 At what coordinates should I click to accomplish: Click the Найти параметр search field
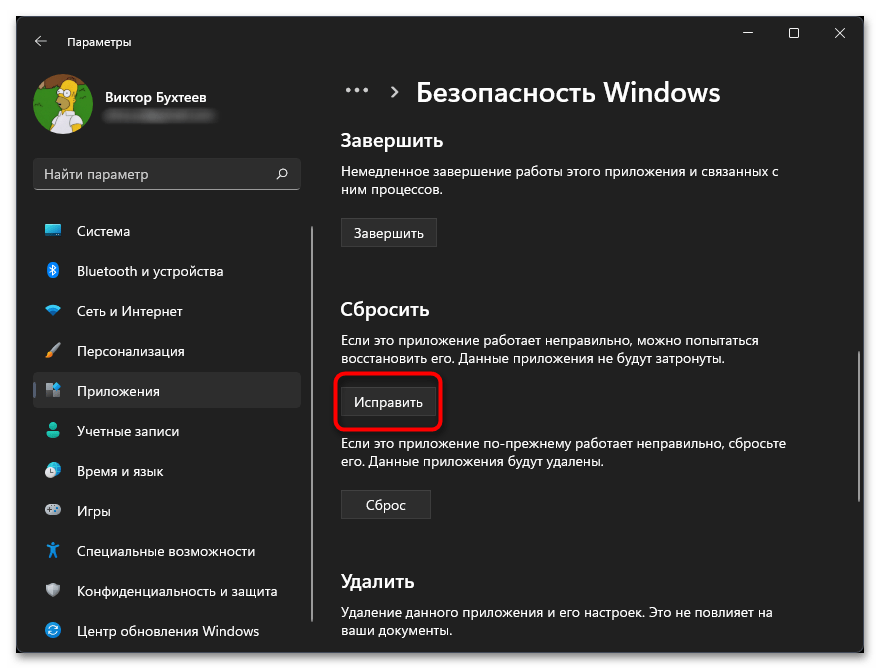(155, 174)
